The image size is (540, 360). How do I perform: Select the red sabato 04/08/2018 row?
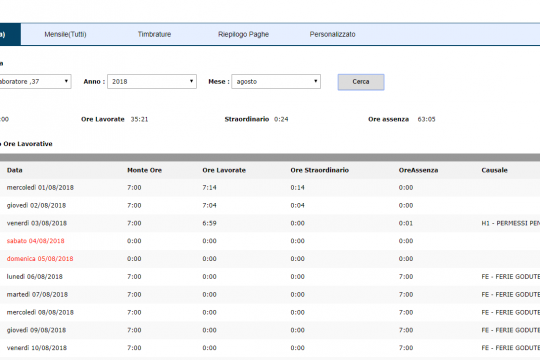coord(270,241)
